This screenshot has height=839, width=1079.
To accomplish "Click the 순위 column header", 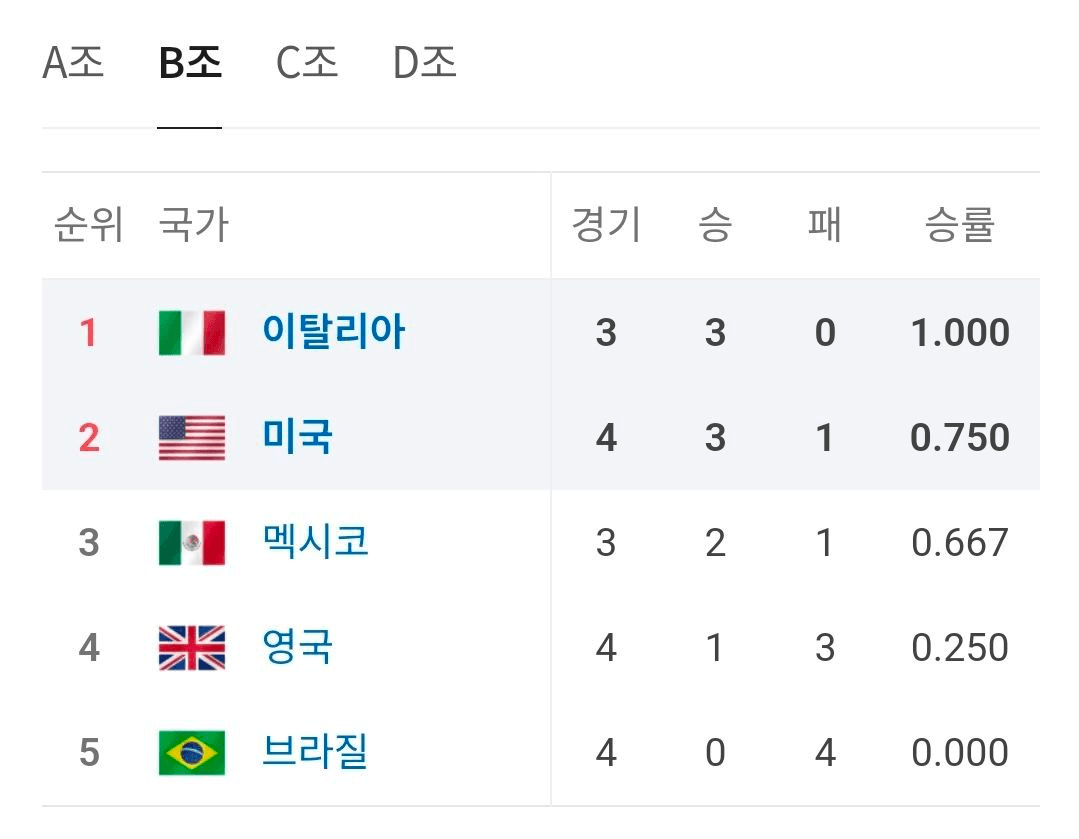I will point(88,226).
